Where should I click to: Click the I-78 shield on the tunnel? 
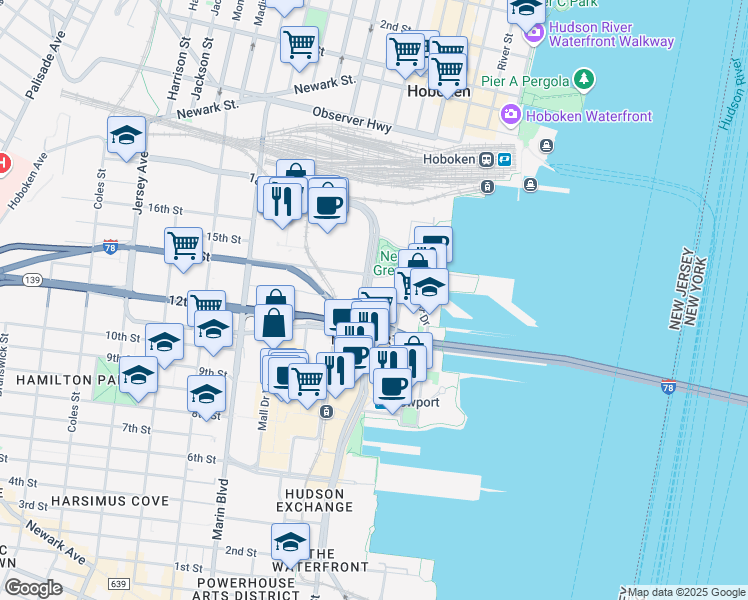[668, 386]
